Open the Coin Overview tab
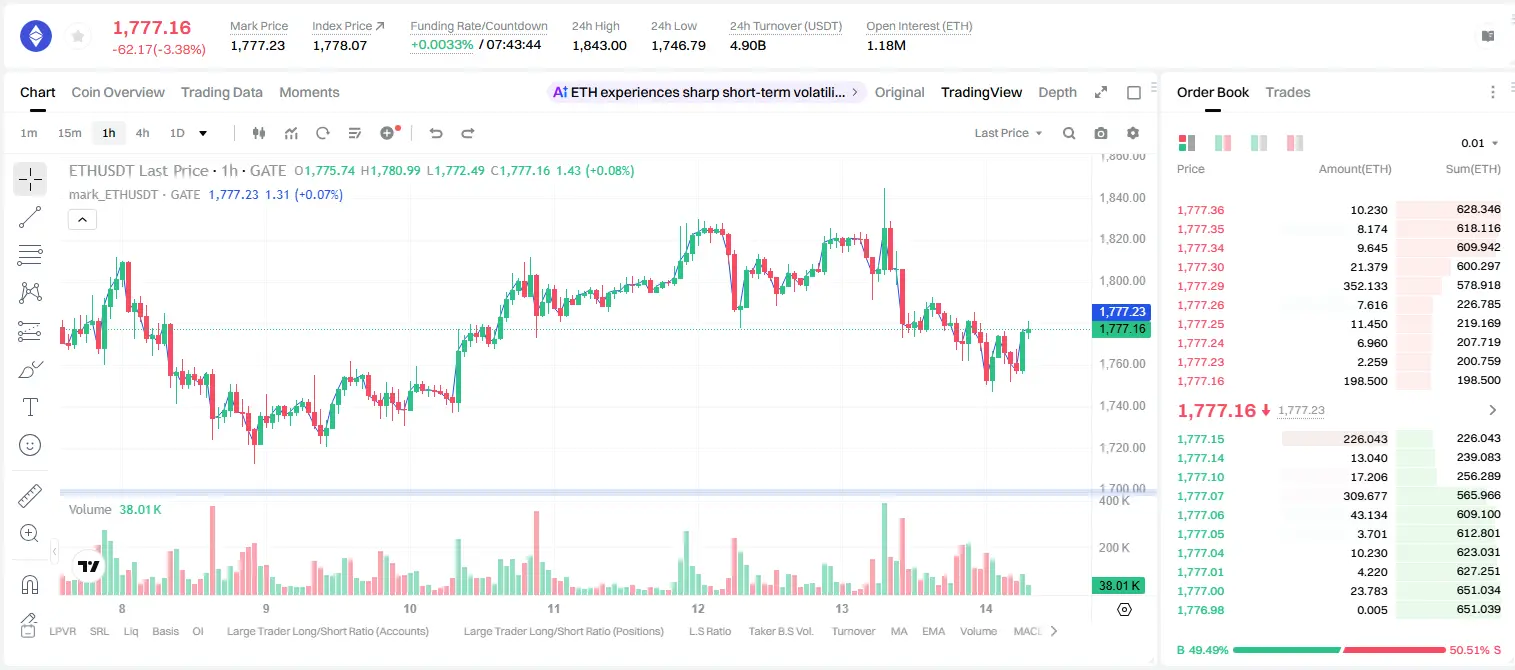This screenshot has width=1515, height=670. point(118,92)
